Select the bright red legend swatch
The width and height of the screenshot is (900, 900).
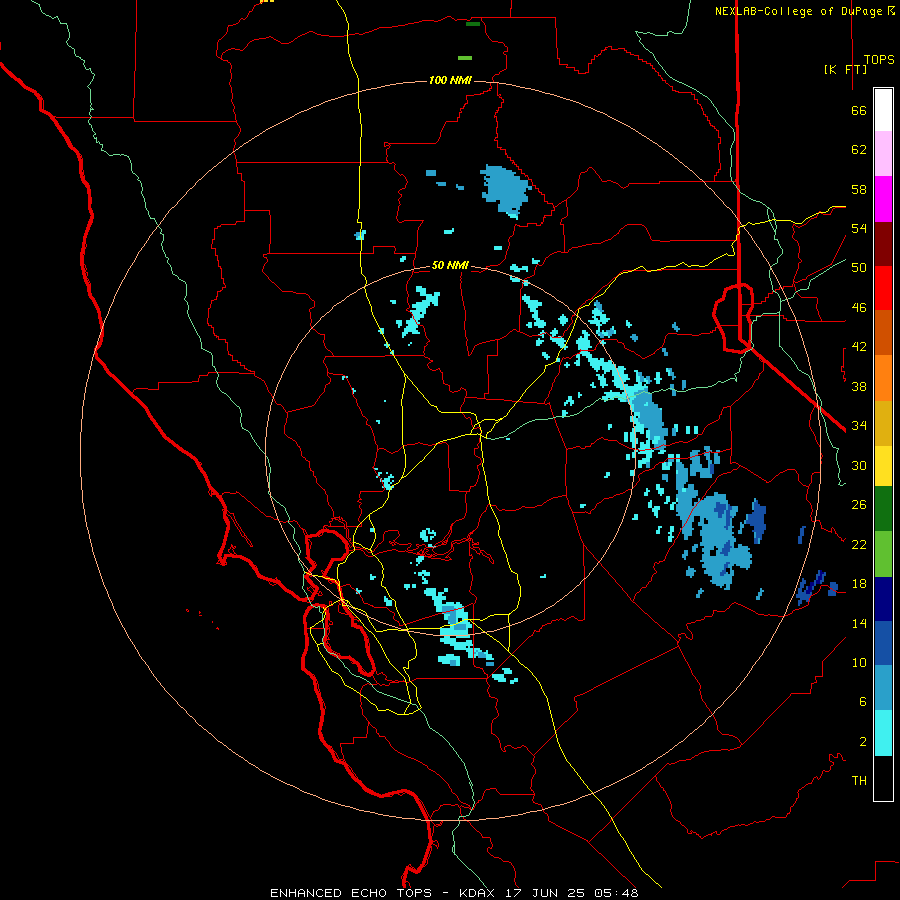pos(883,288)
